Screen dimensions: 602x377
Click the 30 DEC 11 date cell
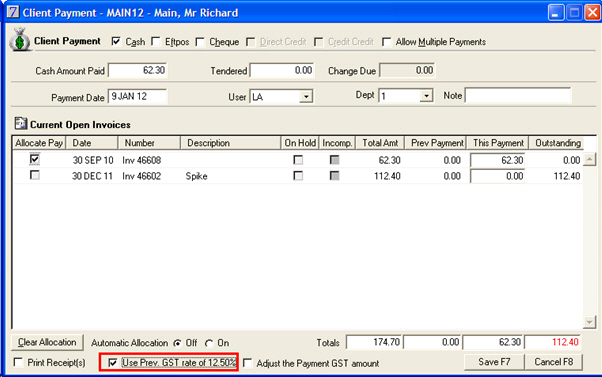93,176
